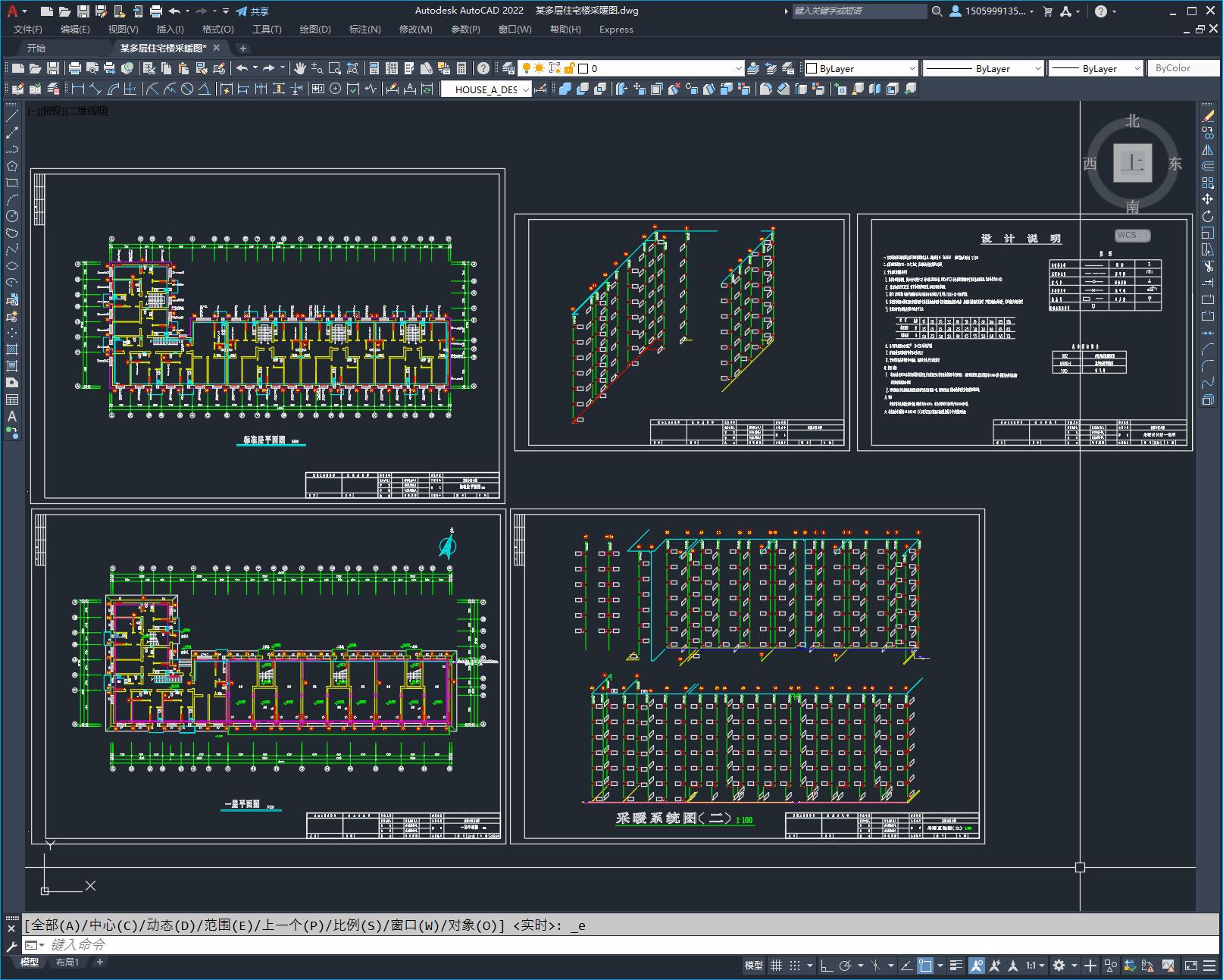The image size is (1223, 980).
Task: Select the Multiline Text A tool
Action: click(x=12, y=416)
